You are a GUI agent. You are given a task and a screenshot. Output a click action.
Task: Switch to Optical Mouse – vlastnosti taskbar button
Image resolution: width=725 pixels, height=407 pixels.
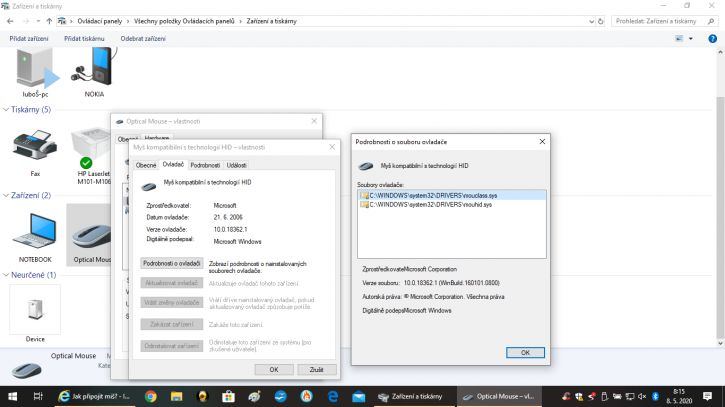(498, 396)
